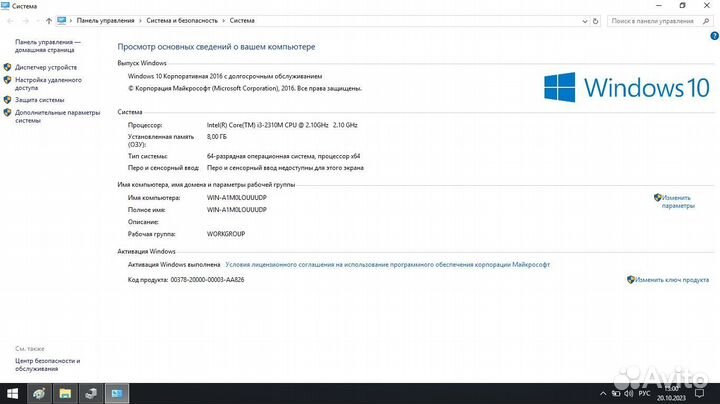The height and width of the screenshot is (404, 720).
Task: Click the System window title icon
Action: [5, 6]
